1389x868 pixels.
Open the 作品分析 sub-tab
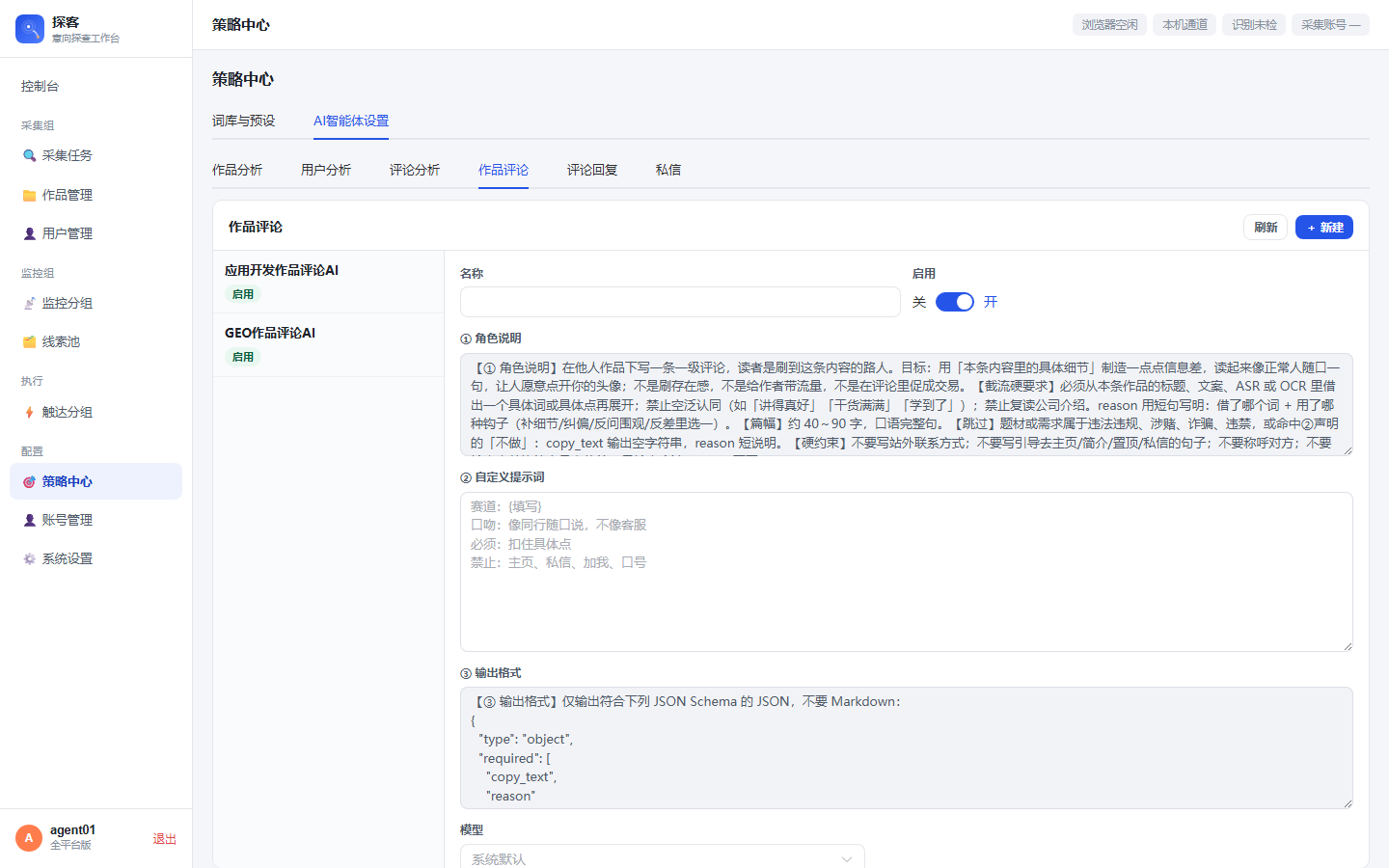tap(237, 170)
